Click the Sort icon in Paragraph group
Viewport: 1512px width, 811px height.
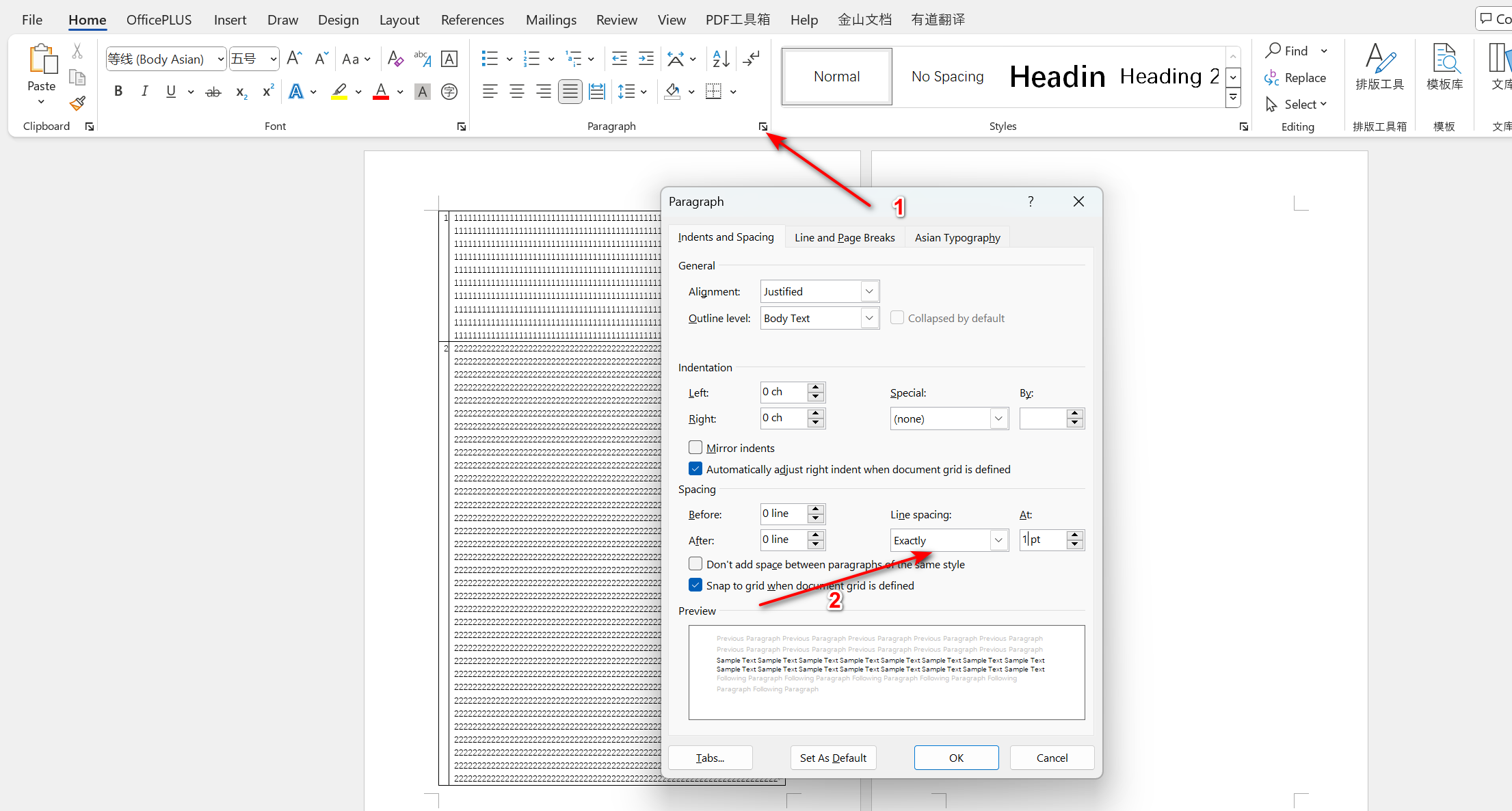tap(721, 59)
